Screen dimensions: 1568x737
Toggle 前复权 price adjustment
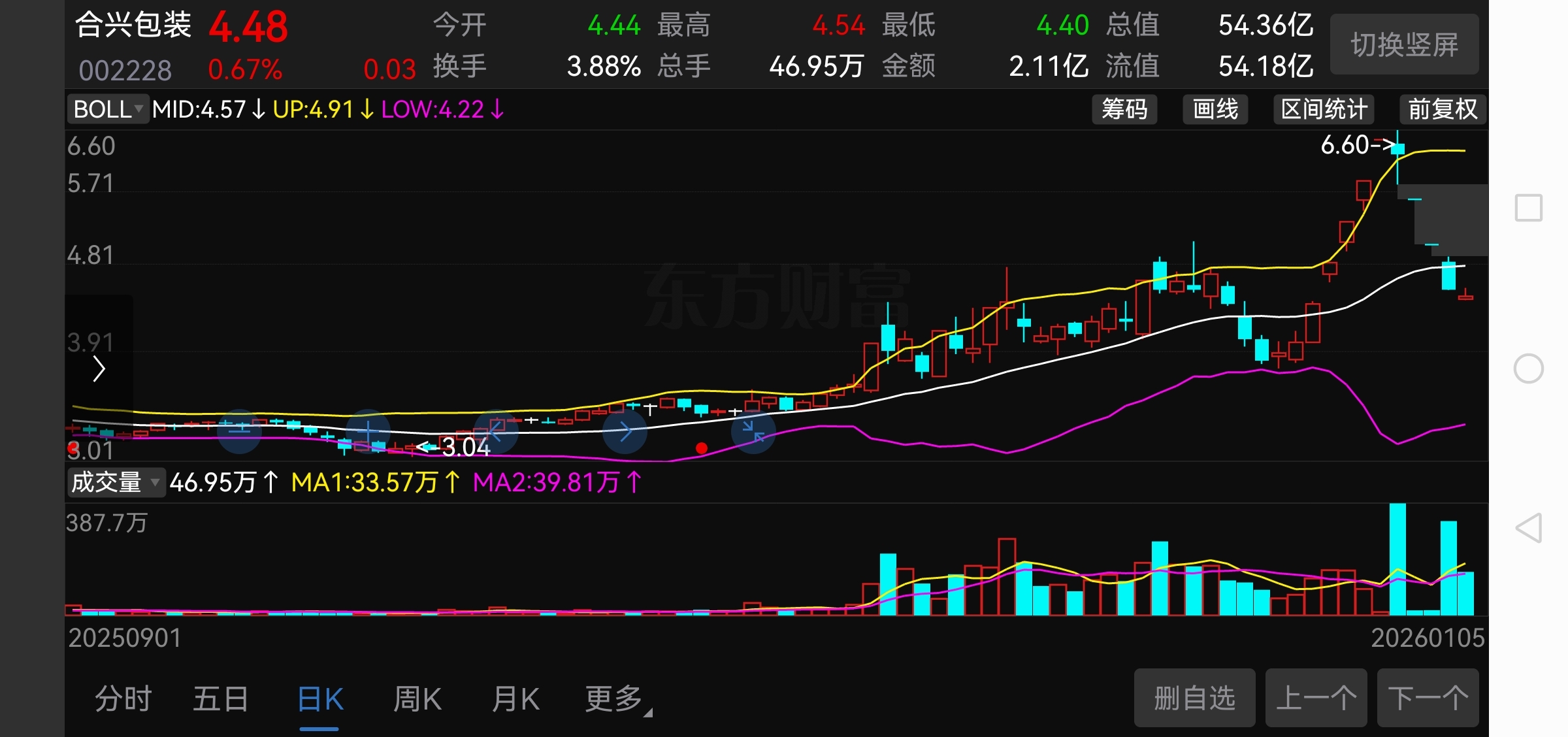click(1442, 109)
